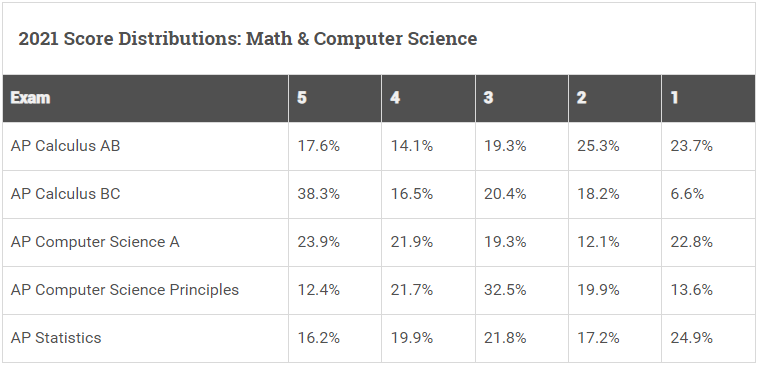Select the AP Calculus BC row label
758x365 pixels.
[65, 194]
